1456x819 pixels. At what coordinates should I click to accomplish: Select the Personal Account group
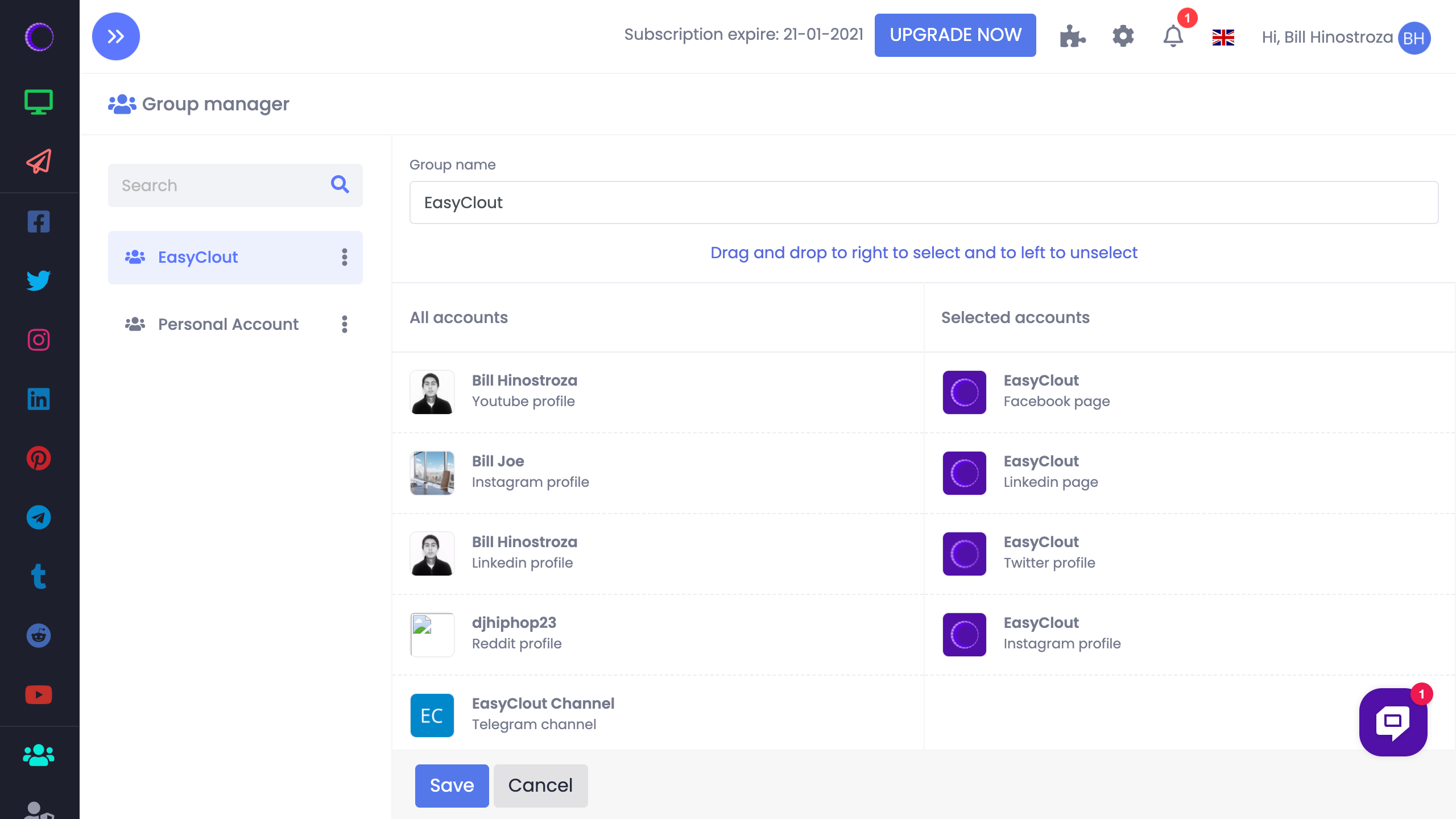click(235, 325)
